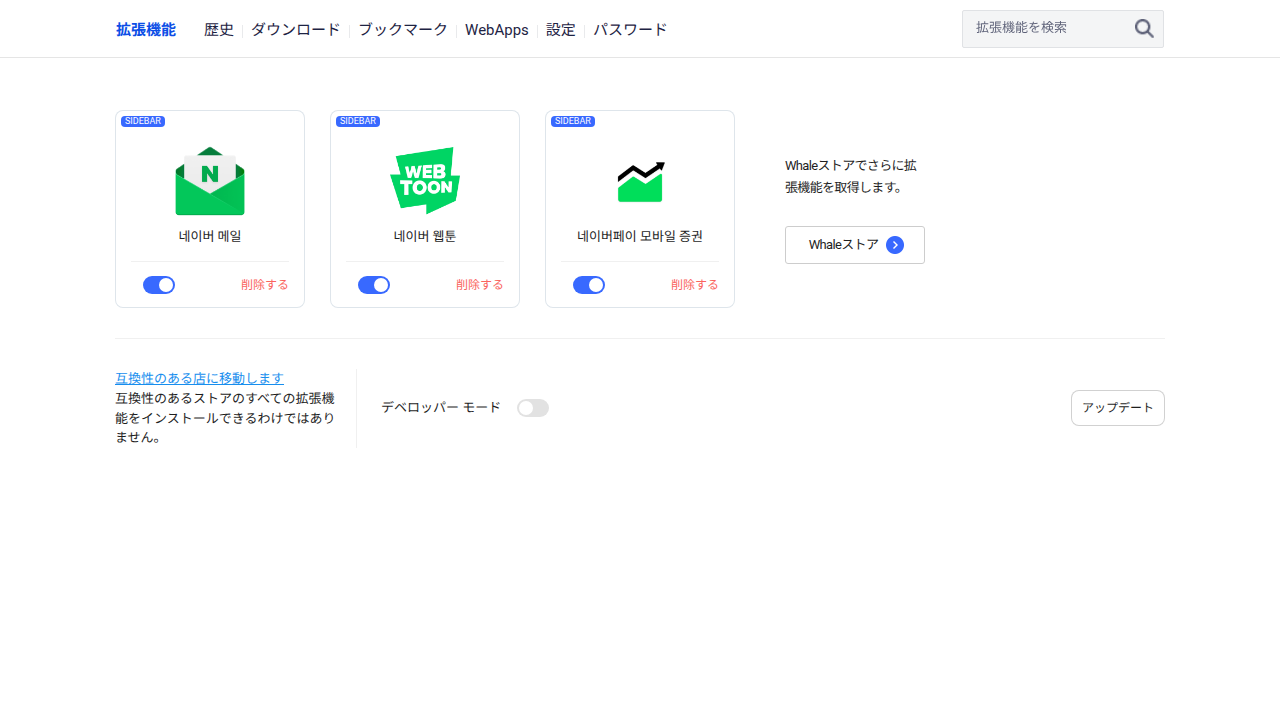Focus the 拡張機能を検索 search field
The height and width of the screenshot is (720, 1280).
coord(1063,29)
